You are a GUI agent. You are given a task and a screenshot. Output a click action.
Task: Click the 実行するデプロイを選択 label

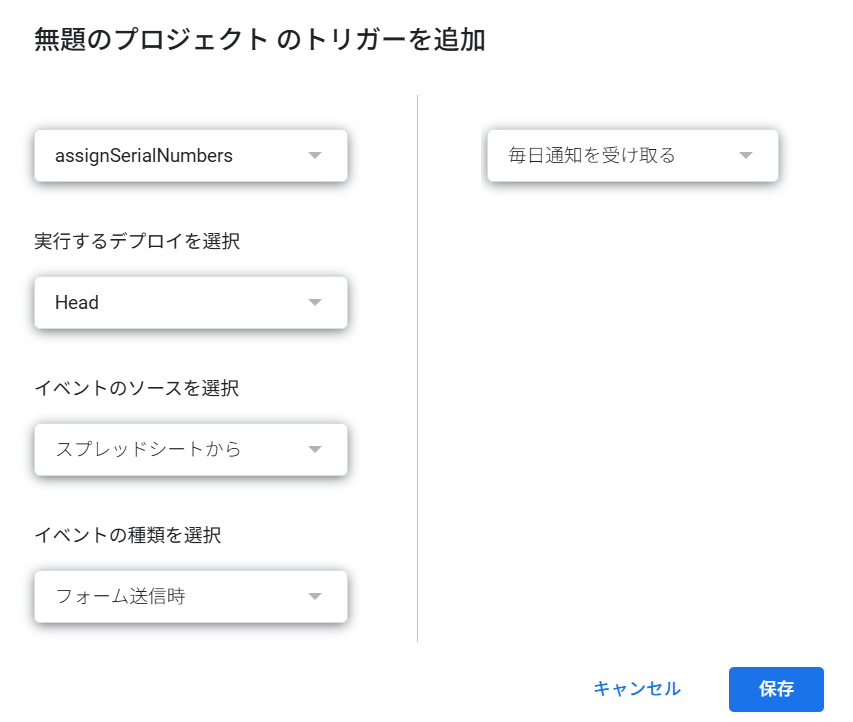tap(137, 241)
